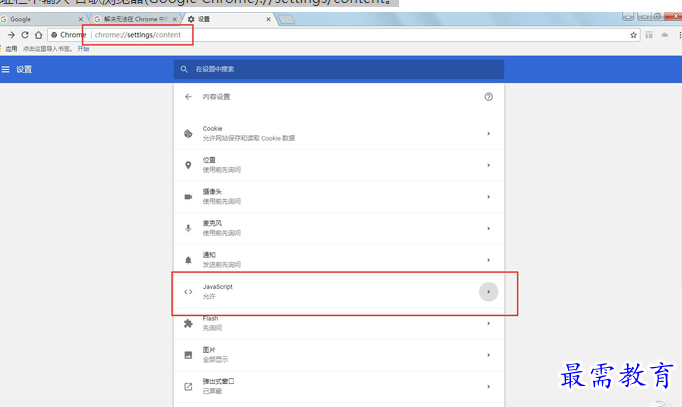682x407 pixels.
Task: Close the Google tab
Action: [80, 19]
